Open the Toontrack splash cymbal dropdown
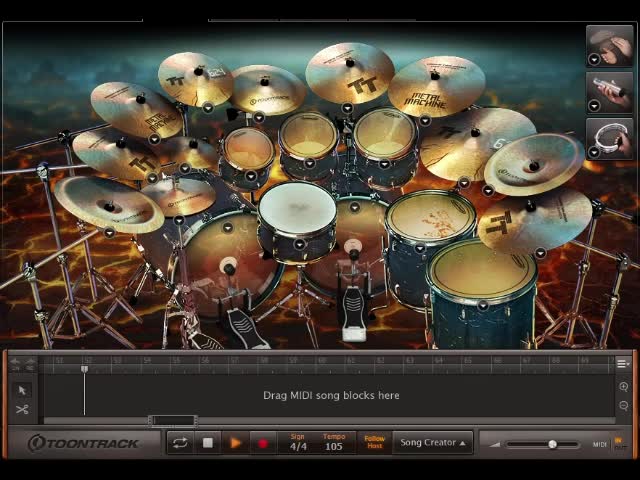Viewport: 640px width, 480px height. 259,118
